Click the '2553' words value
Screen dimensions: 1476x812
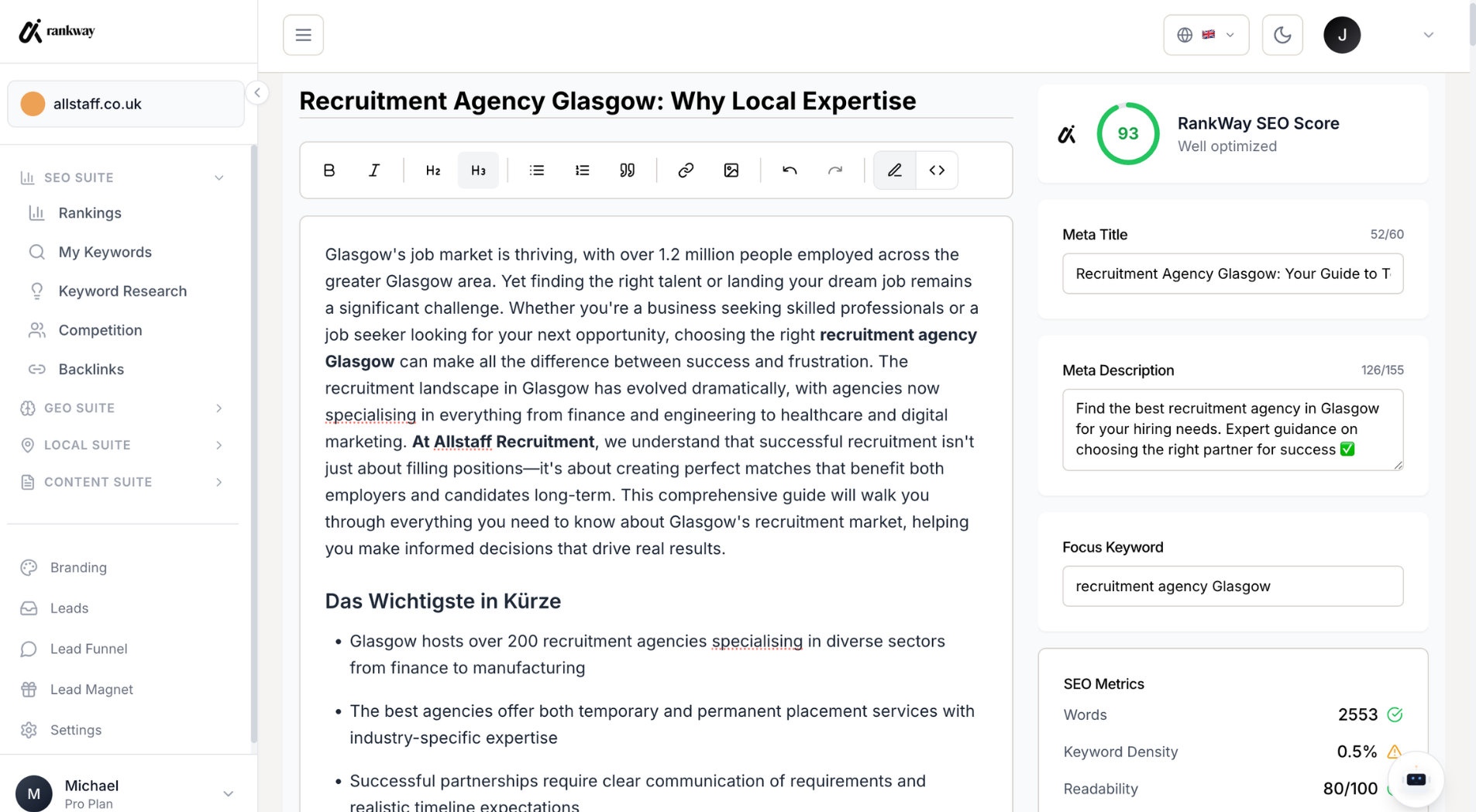(x=1357, y=715)
